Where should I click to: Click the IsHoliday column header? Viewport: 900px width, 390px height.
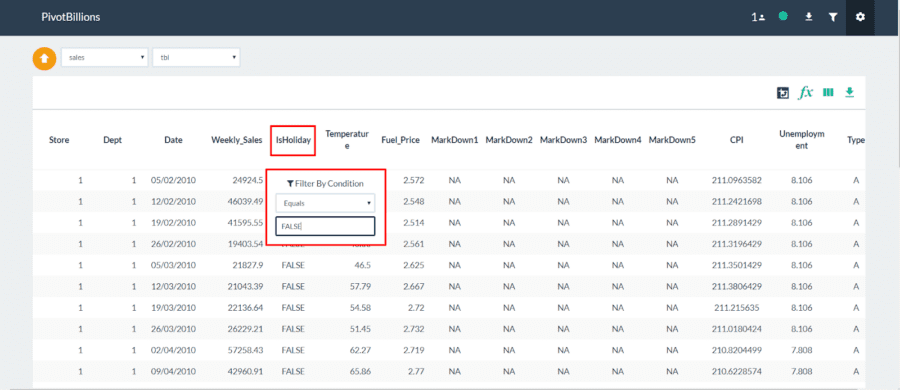(x=293, y=140)
